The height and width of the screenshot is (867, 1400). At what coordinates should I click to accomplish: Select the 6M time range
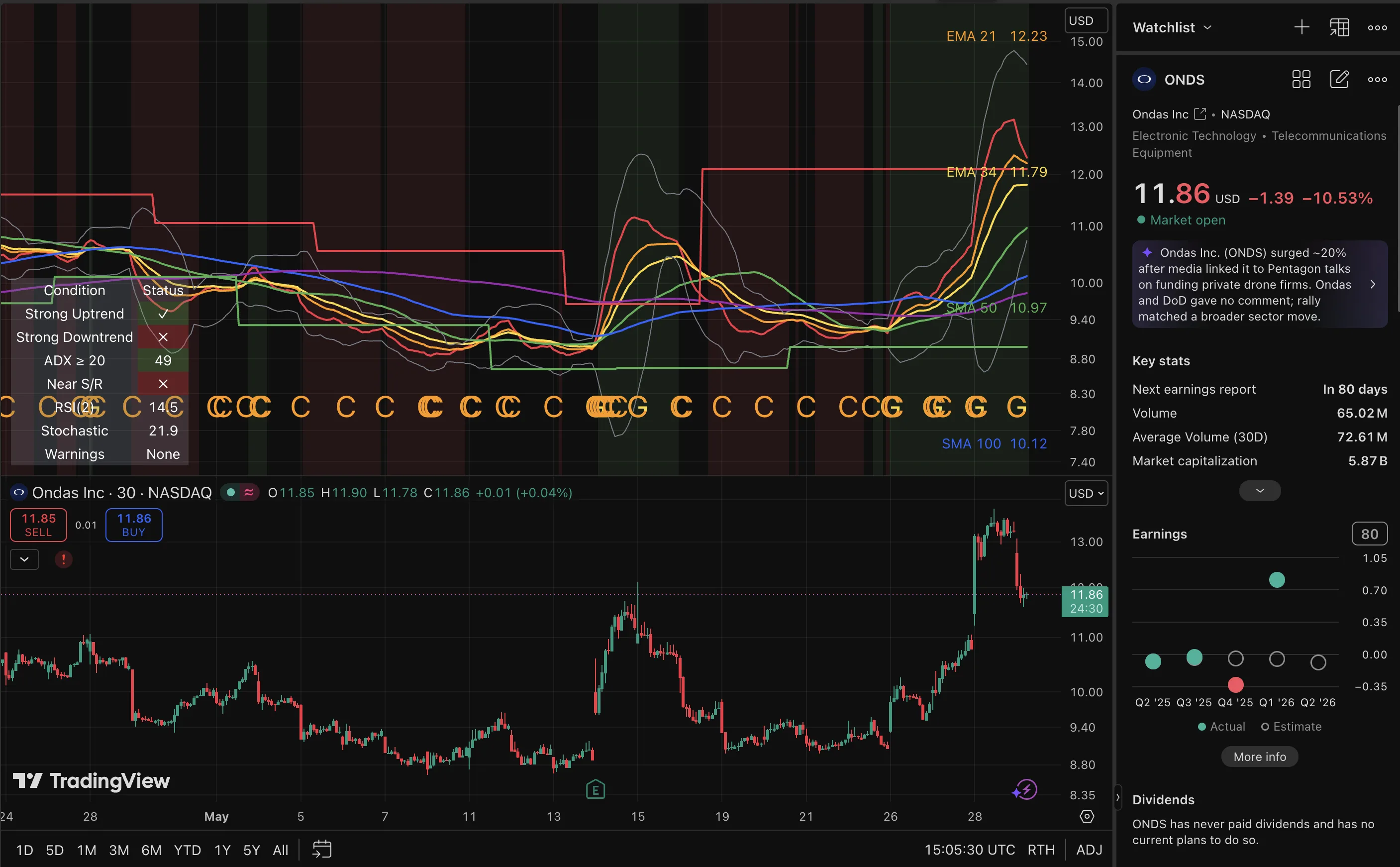(151, 850)
